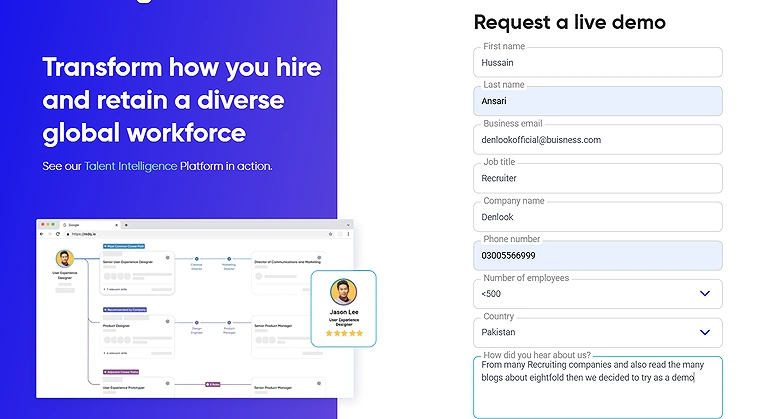The height and width of the screenshot is (419, 768).
Task: Focus the Last name field with Ansari
Action: tap(598, 101)
